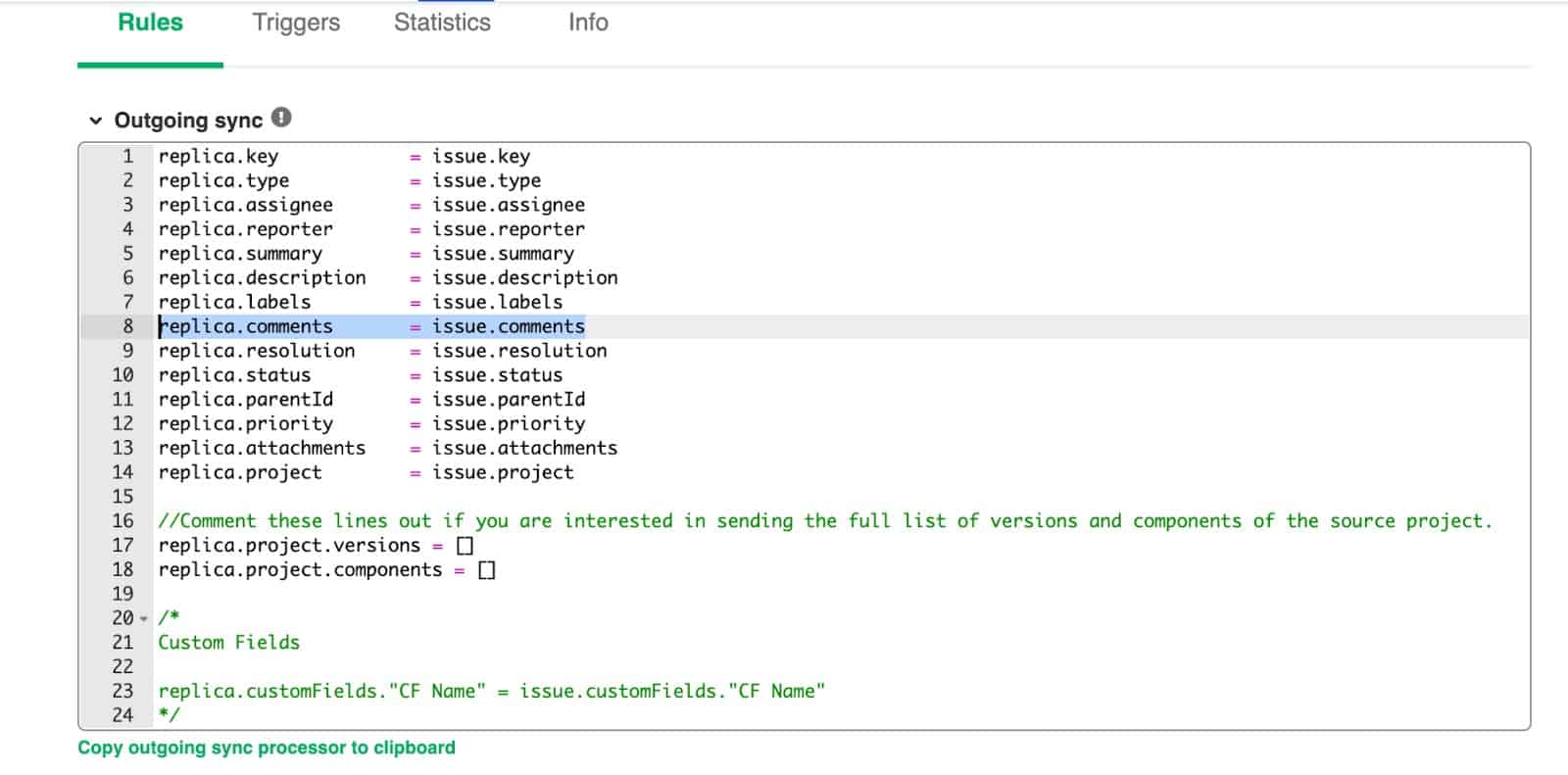
Task: Click replica.summary on line 5
Action: coord(240,254)
